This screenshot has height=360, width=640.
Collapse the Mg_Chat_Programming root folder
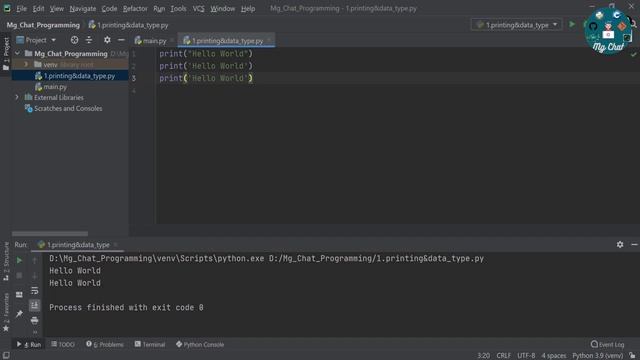tap(18, 53)
